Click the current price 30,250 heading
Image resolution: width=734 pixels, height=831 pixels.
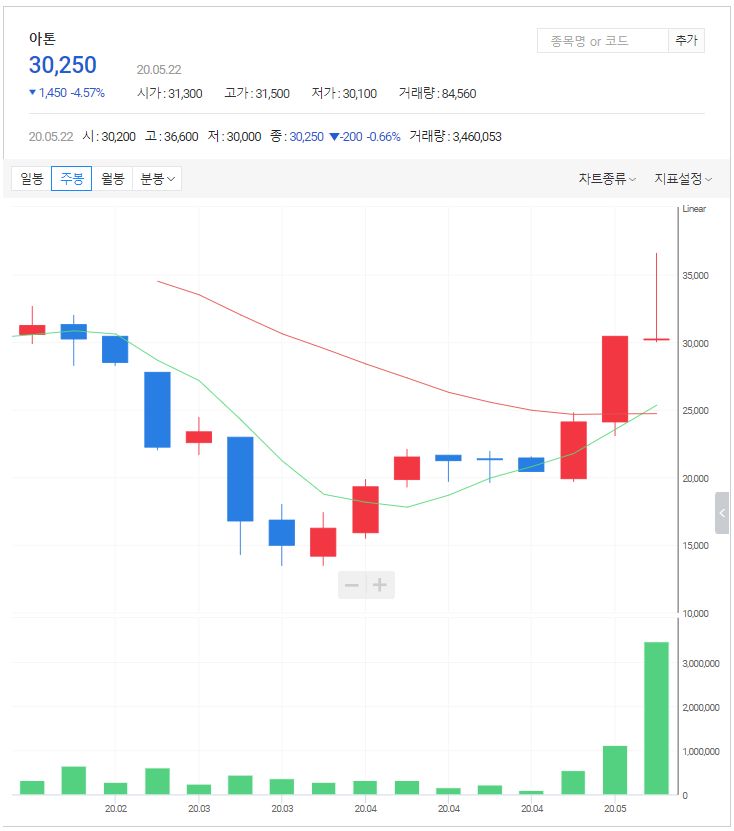pos(63,65)
